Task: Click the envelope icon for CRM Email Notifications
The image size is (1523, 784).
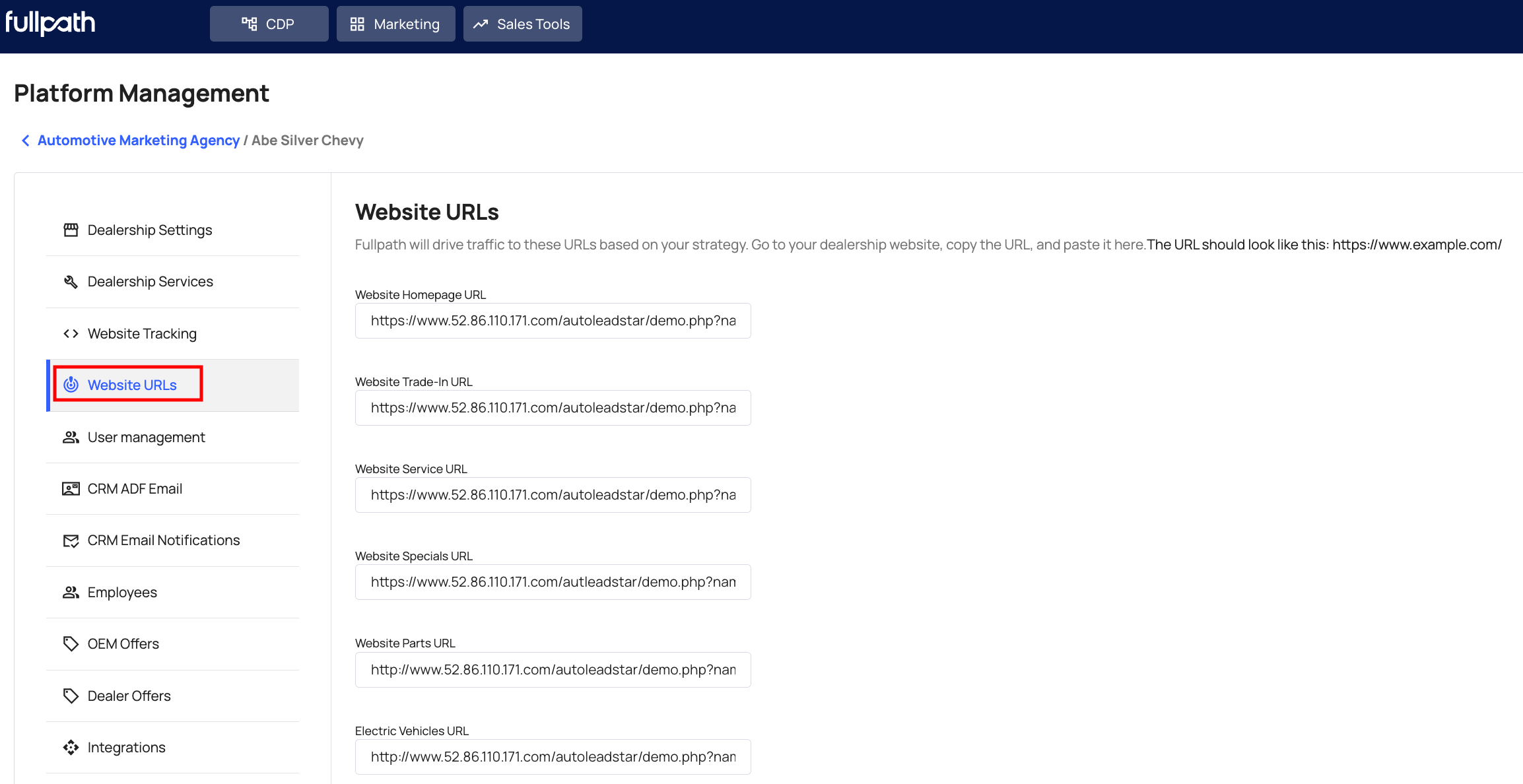Action: [x=71, y=540]
